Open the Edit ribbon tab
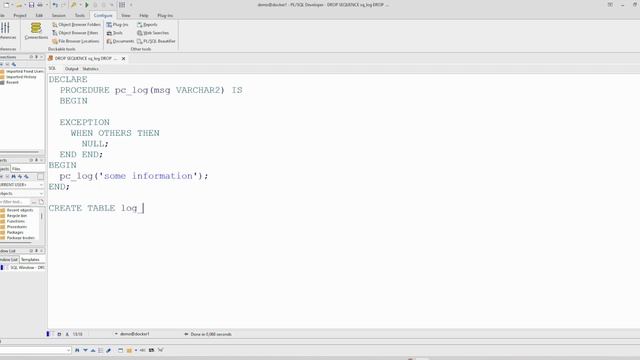Image resolution: width=640 pixels, height=360 pixels. click(39, 16)
